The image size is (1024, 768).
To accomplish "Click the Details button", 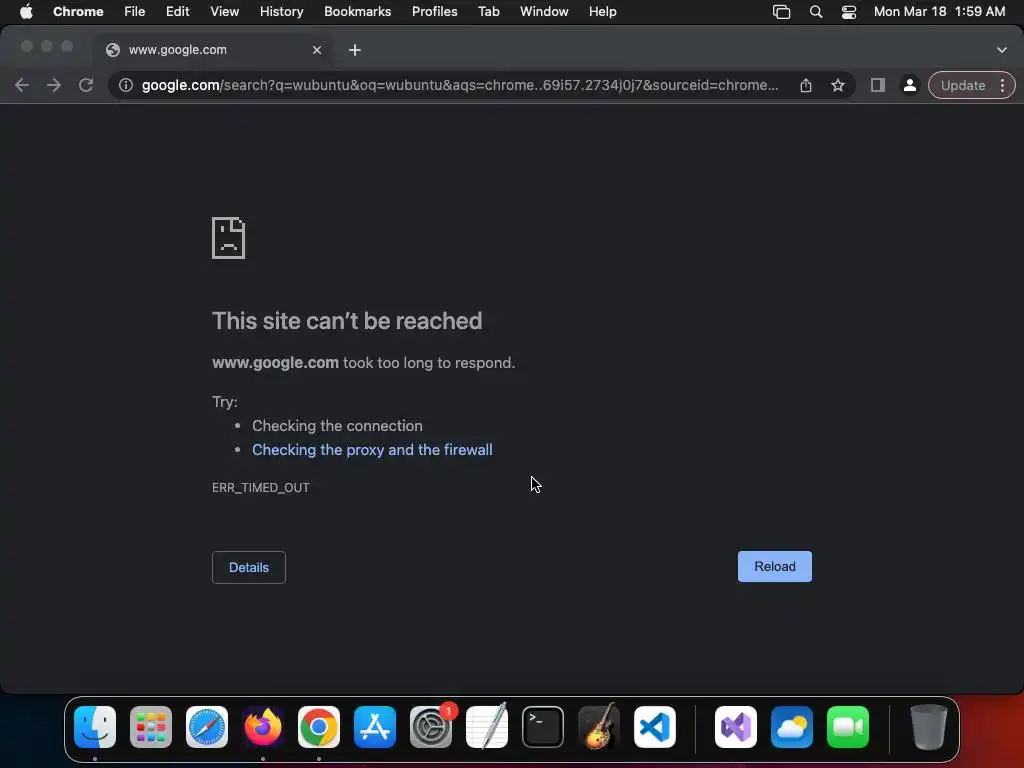I will point(249,568).
